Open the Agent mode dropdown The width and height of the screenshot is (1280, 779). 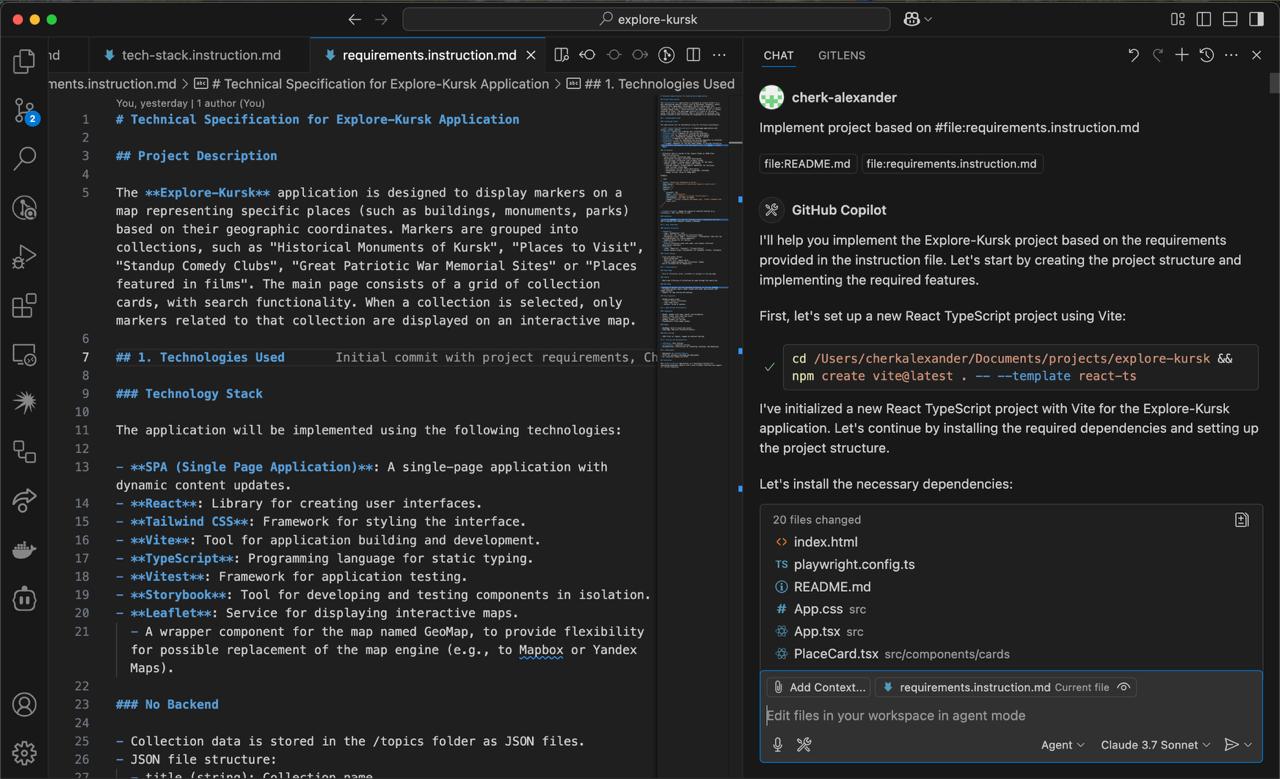[x=1062, y=744]
